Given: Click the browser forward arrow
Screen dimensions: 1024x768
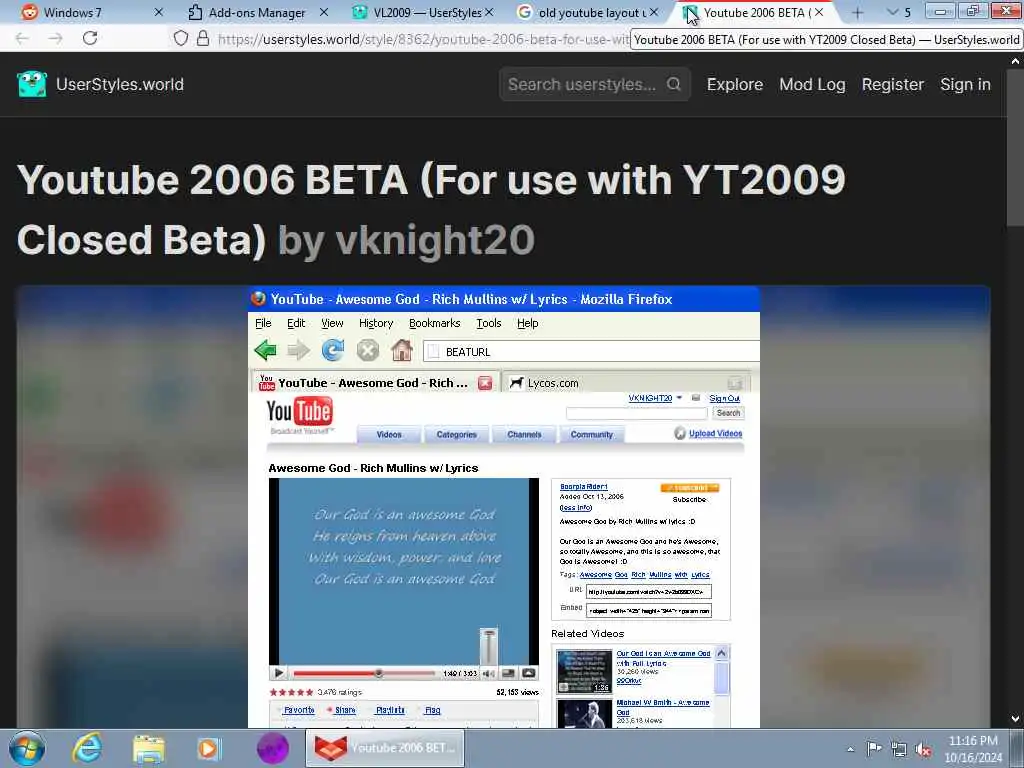Looking at the screenshot, I should click(56, 39).
